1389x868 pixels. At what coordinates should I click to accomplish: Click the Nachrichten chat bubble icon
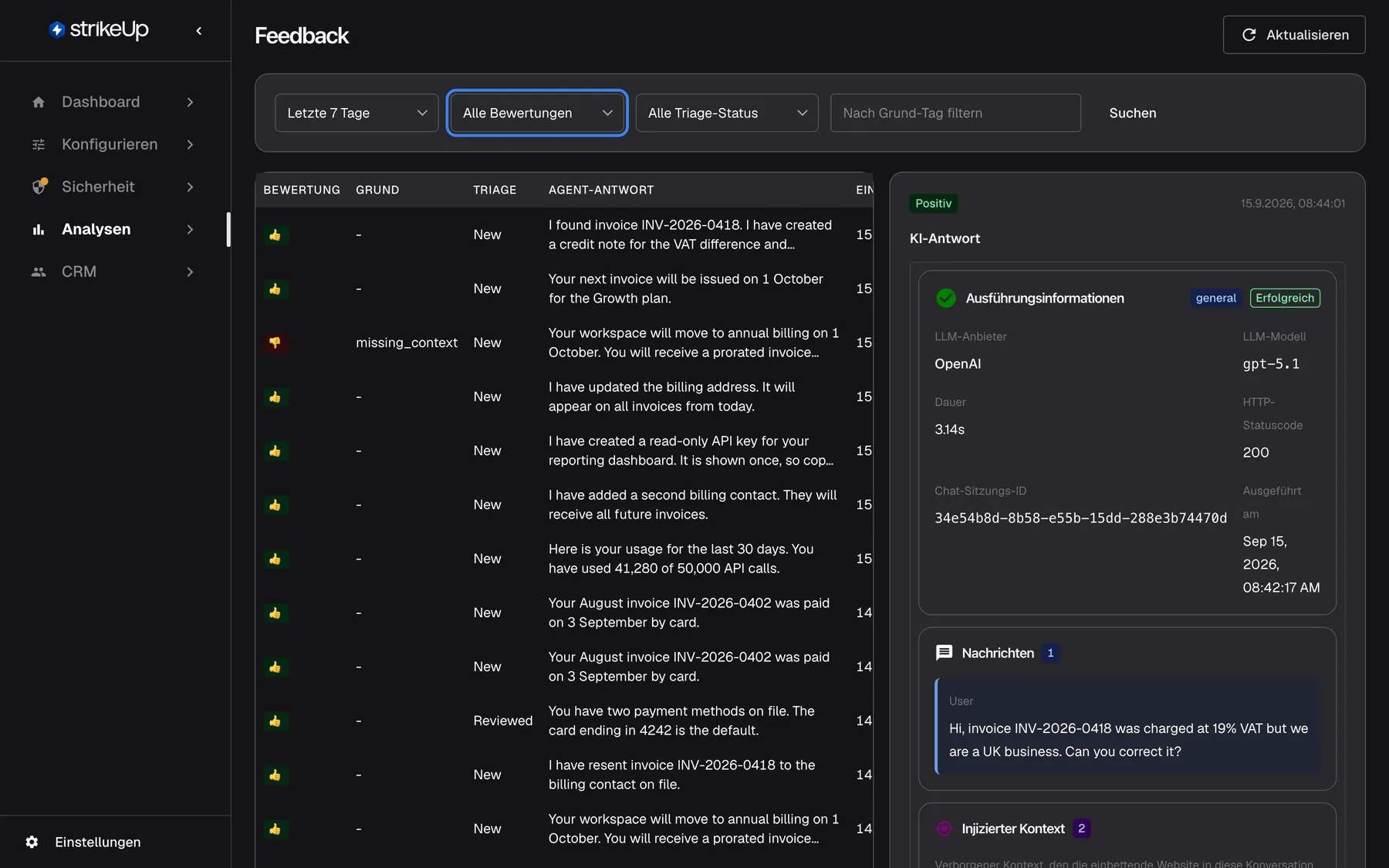[944, 653]
